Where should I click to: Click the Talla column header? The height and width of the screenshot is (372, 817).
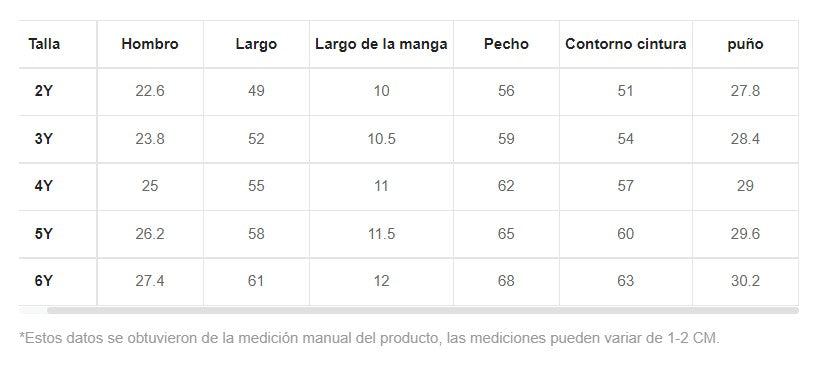[x=44, y=44]
